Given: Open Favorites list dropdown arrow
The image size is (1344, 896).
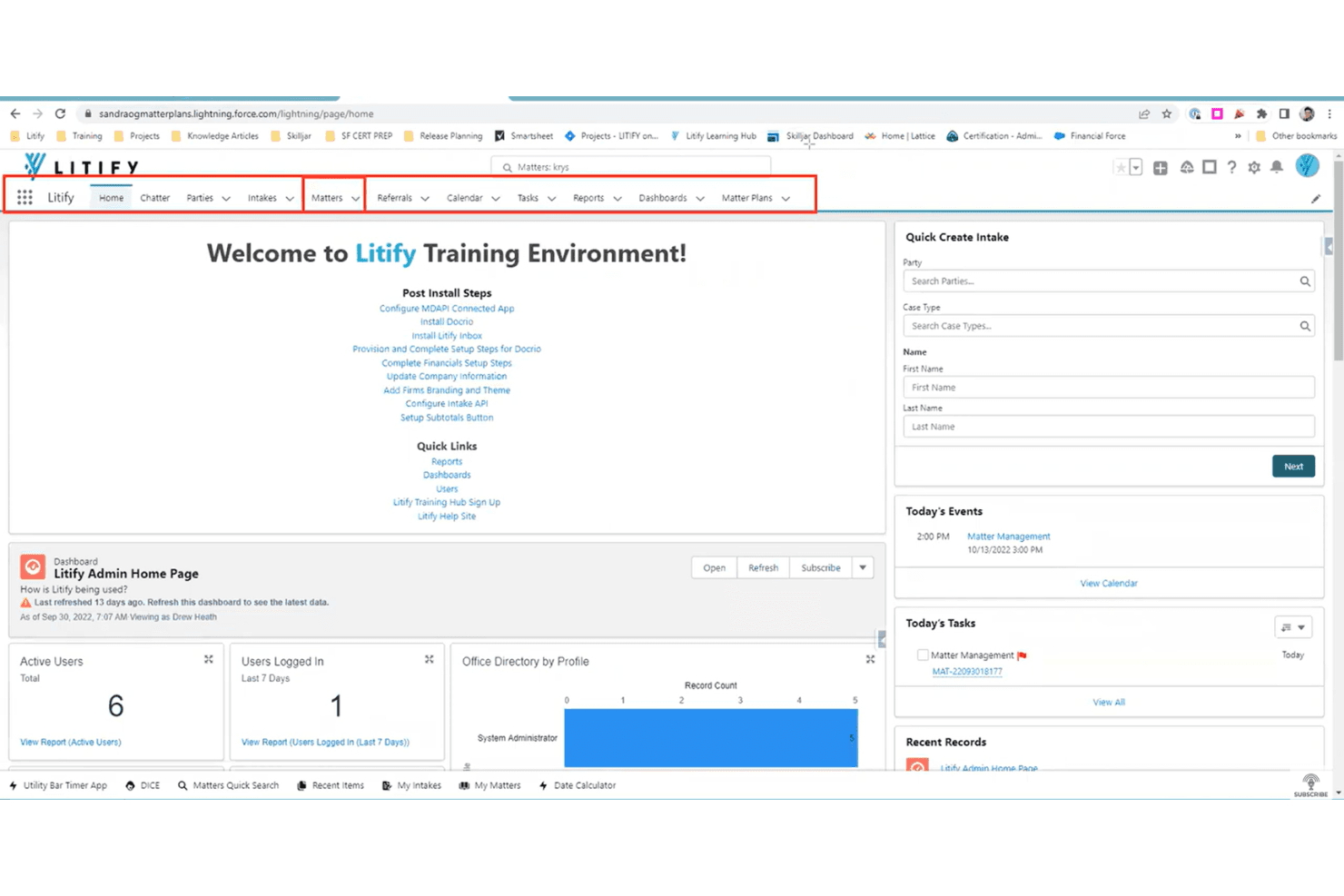Looking at the screenshot, I should [1135, 168].
